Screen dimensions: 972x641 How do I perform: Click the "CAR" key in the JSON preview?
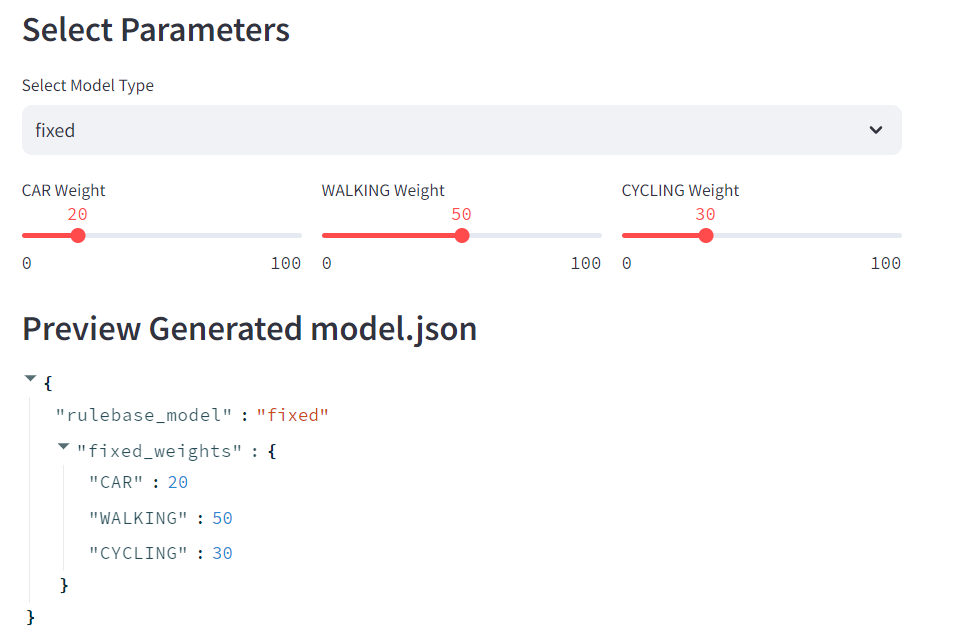(x=119, y=483)
